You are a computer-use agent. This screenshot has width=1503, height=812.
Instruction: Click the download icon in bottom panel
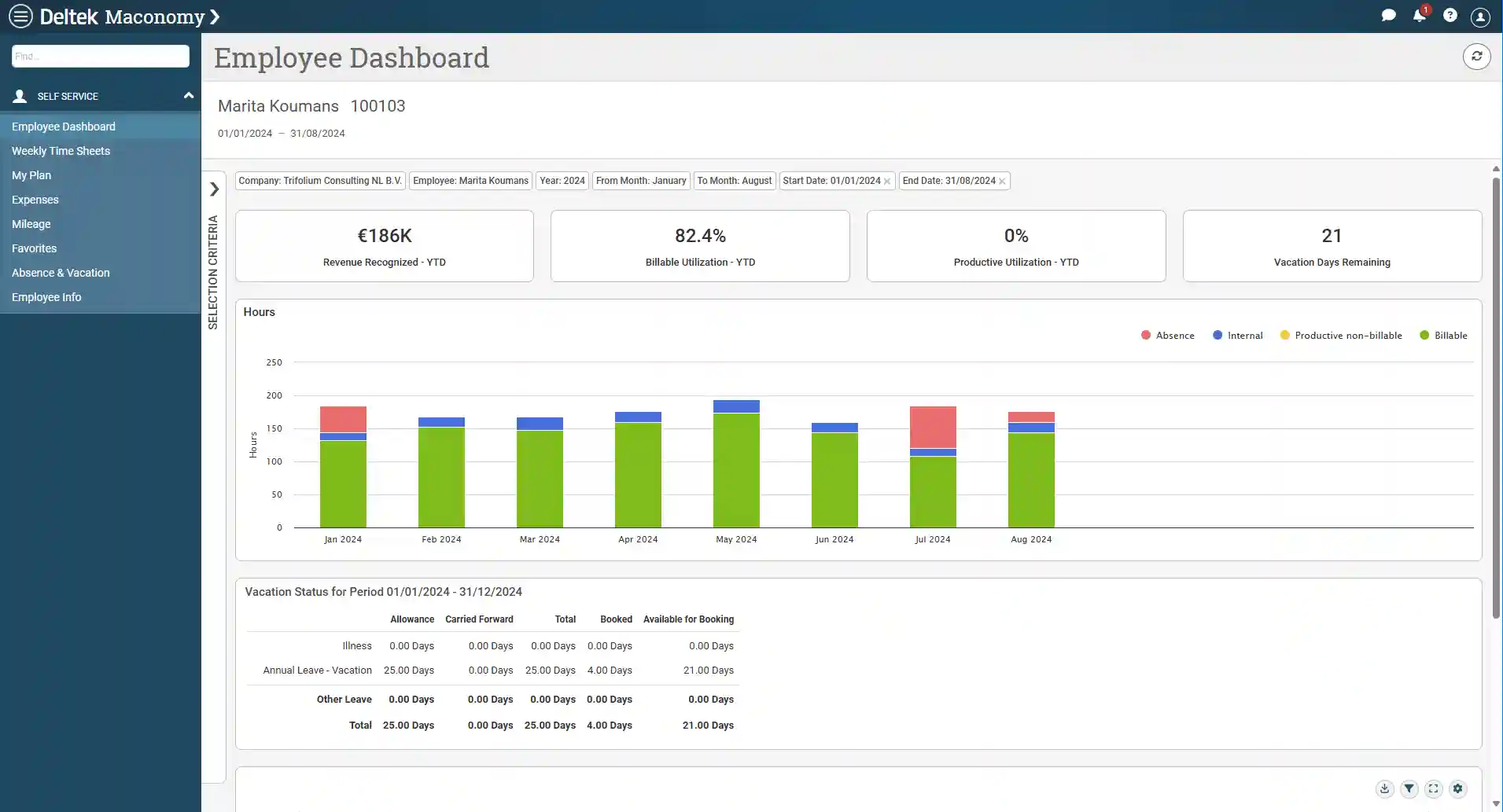tap(1384, 788)
